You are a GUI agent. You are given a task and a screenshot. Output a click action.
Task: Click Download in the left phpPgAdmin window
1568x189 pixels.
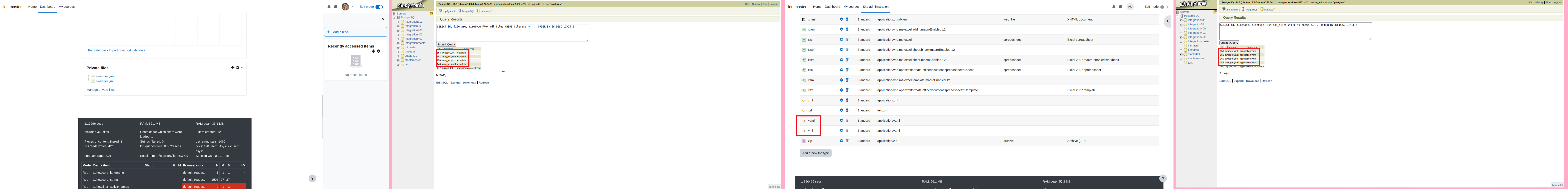(469, 82)
